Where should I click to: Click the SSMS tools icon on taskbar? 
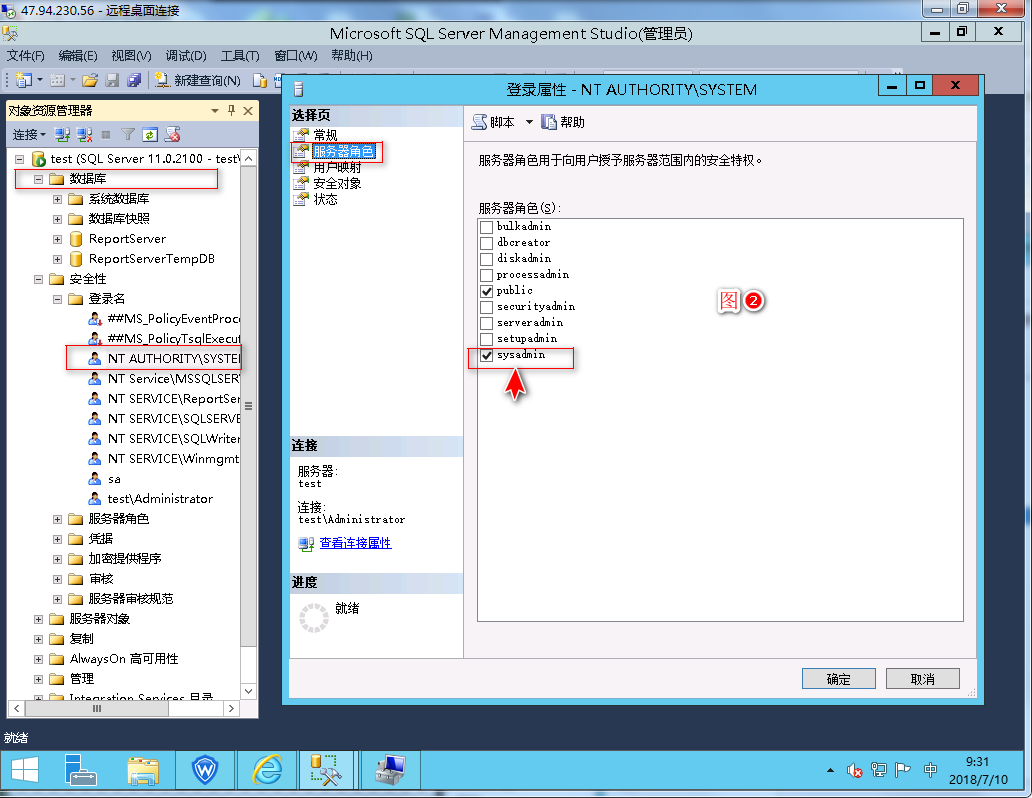point(326,769)
